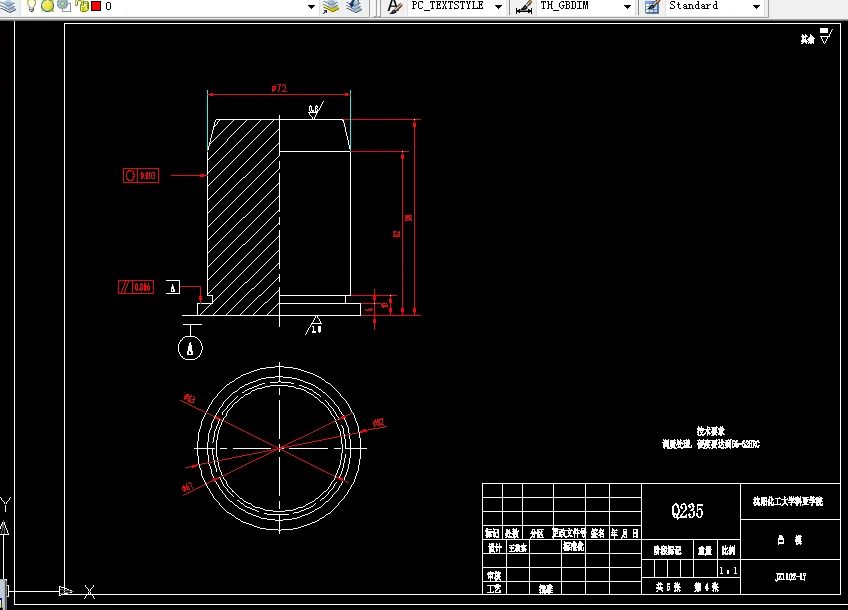Open the Text Style manager icon
The height and width of the screenshot is (610, 848).
pos(394,7)
